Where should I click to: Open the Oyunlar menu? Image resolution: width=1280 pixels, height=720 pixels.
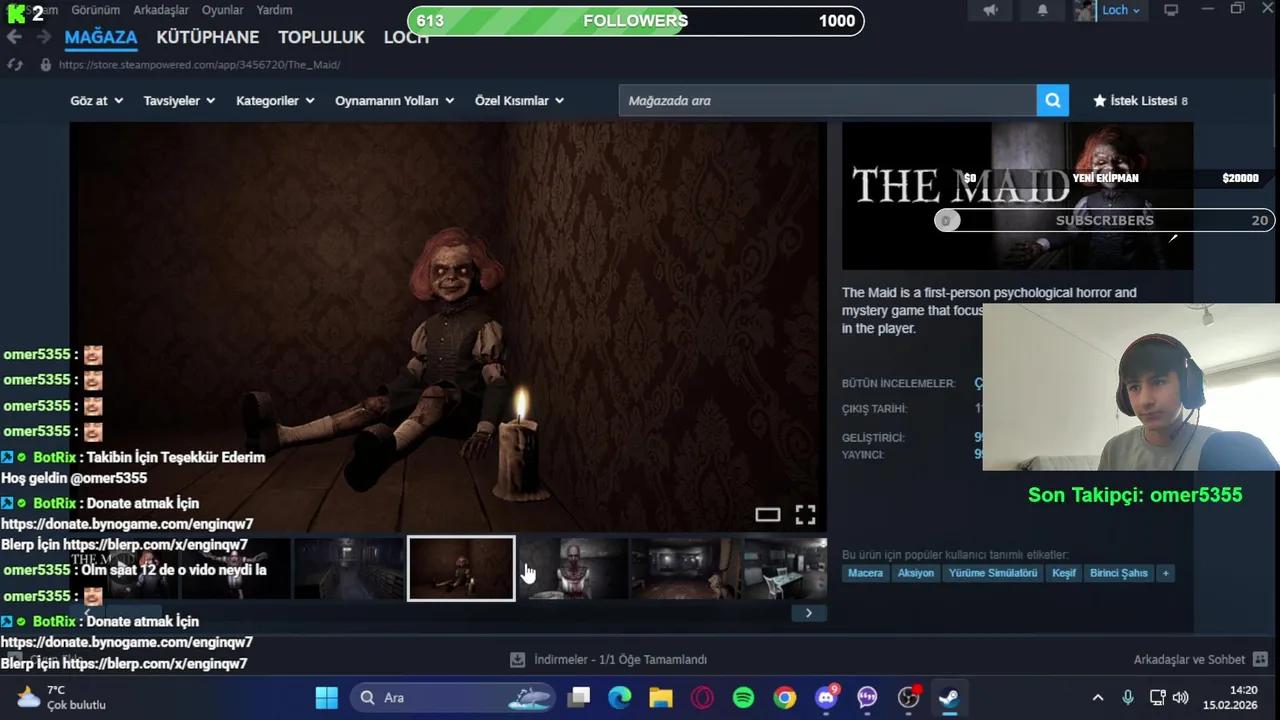point(222,10)
